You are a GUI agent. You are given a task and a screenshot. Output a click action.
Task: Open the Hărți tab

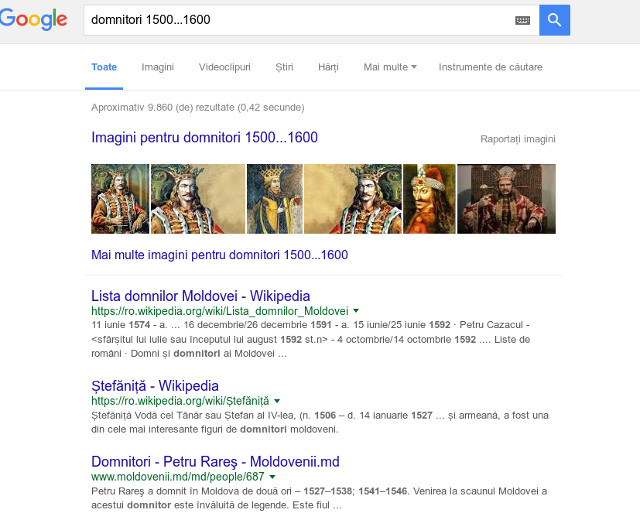pos(328,67)
